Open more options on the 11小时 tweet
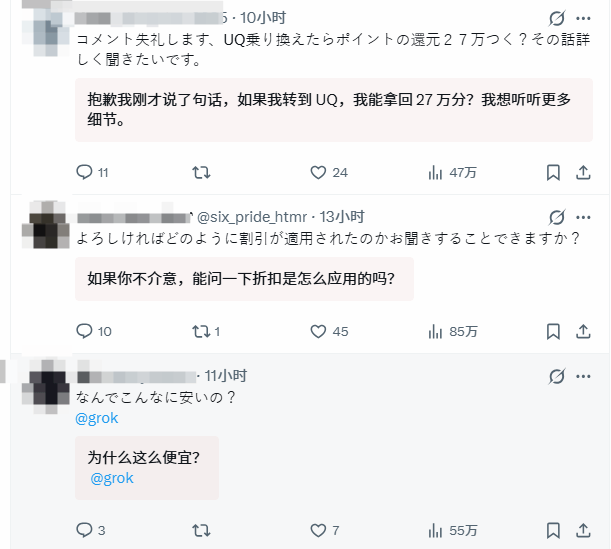Screen dimensions: 611x549 tap(583, 376)
